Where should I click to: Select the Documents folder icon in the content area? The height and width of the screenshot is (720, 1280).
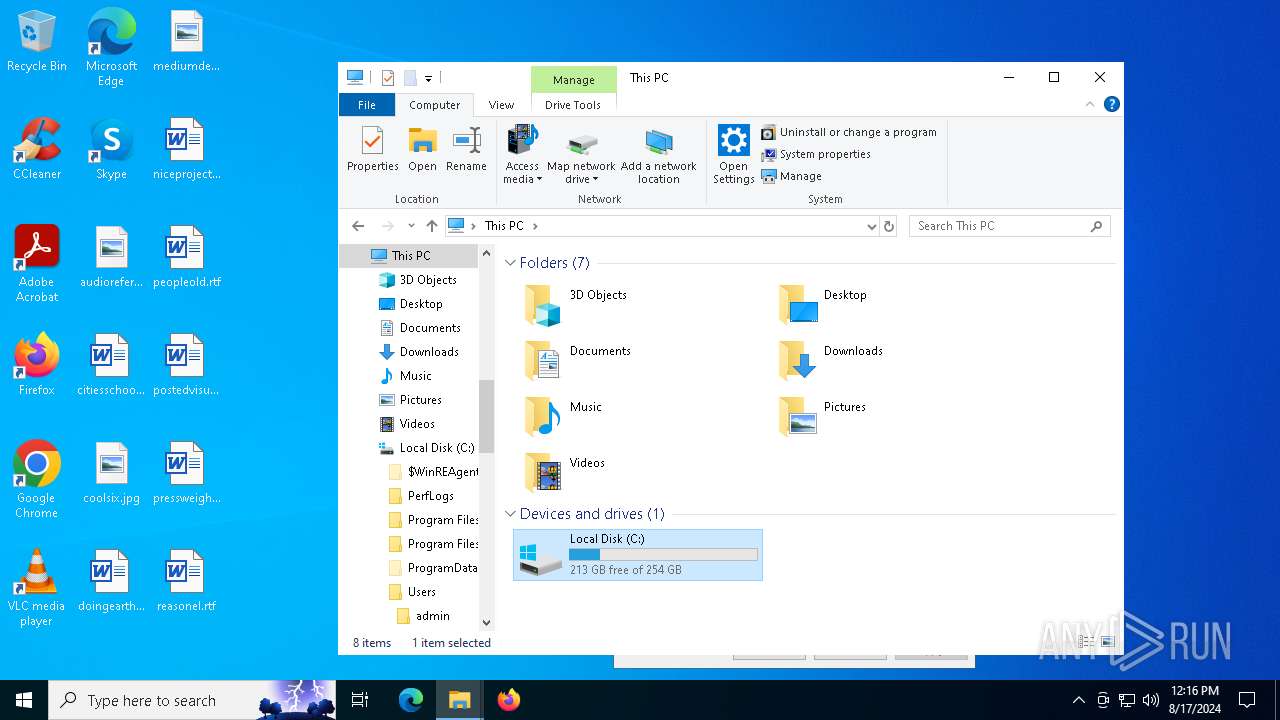coord(544,361)
